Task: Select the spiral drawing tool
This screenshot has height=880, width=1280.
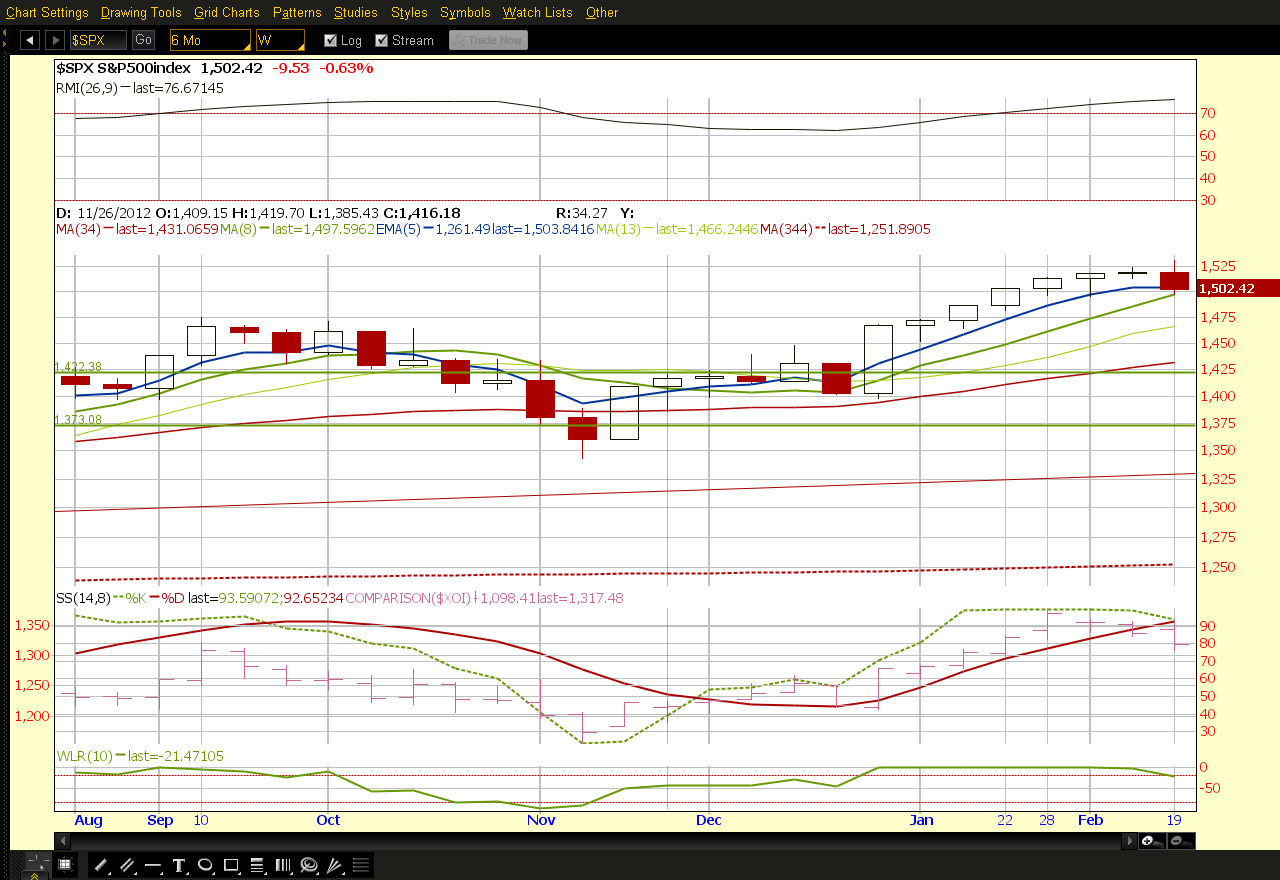Action: tap(309, 865)
